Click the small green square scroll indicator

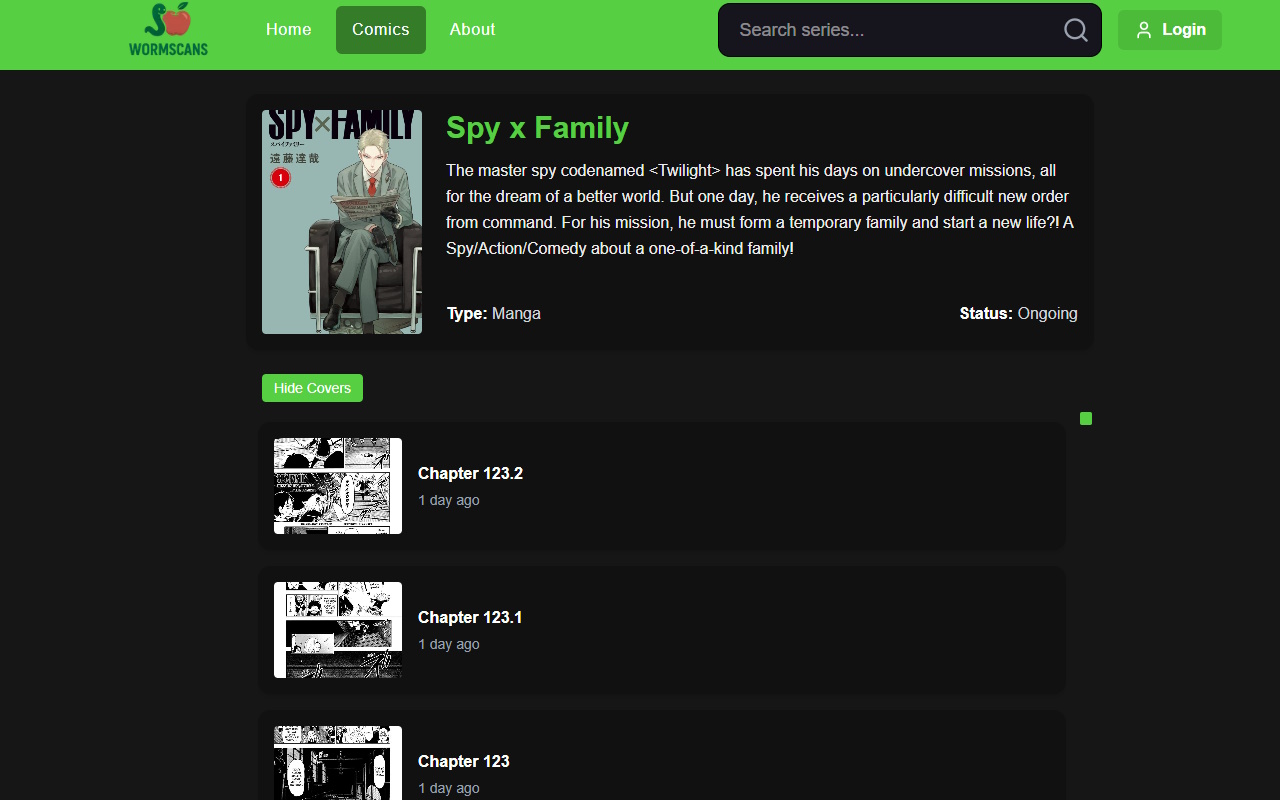pyautogui.click(x=1086, y=418)
